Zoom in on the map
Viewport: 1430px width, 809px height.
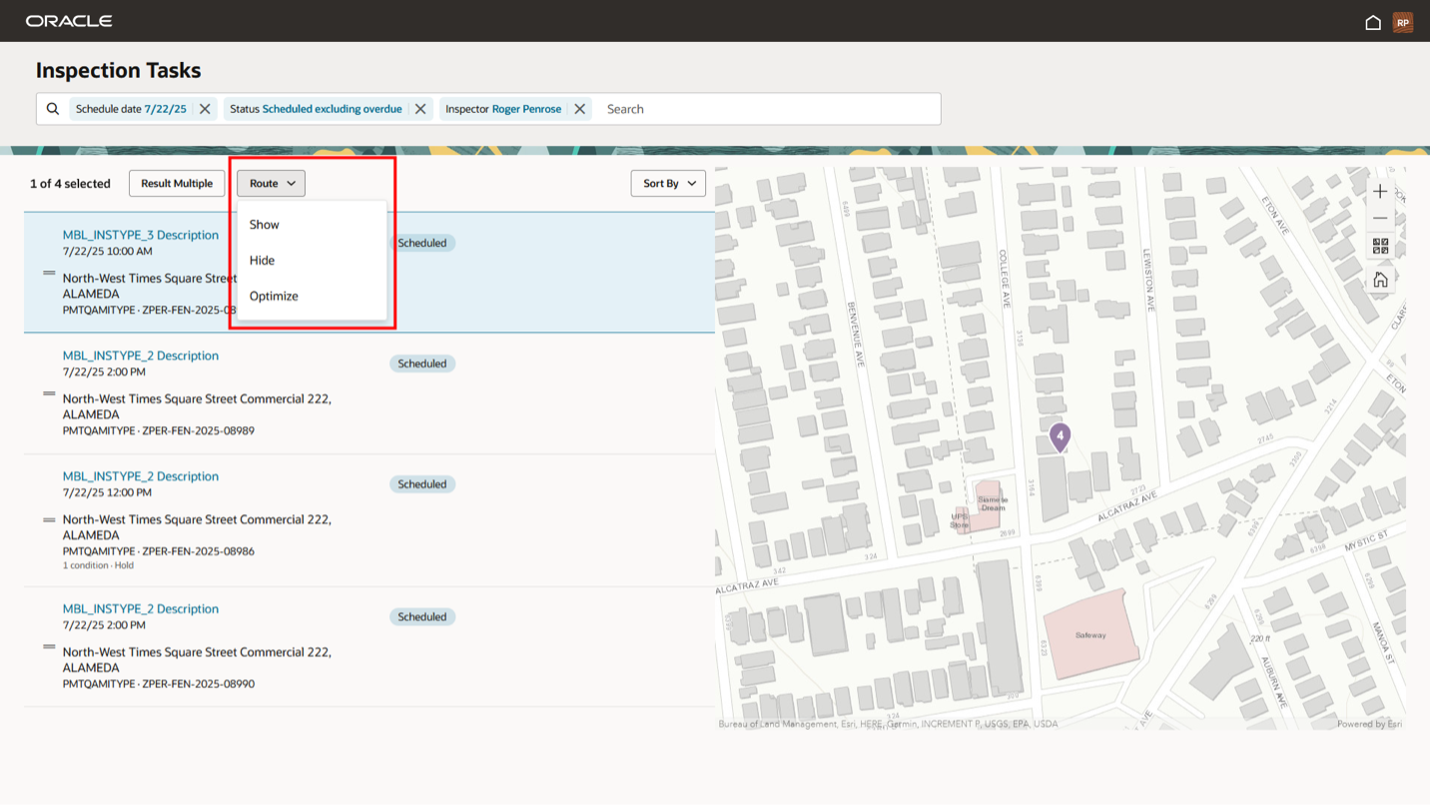[1380, 191]
